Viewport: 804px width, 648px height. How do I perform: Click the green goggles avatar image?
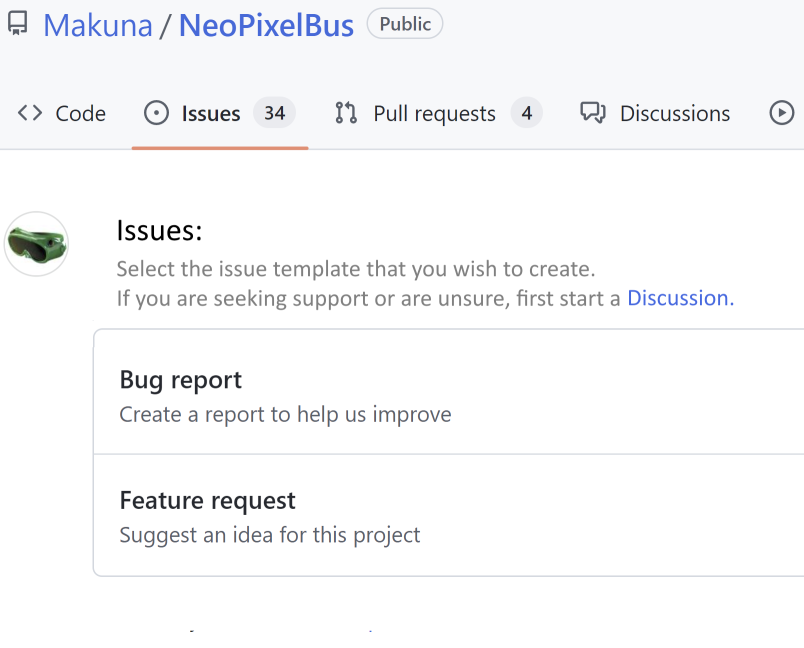tap(36, 243)
